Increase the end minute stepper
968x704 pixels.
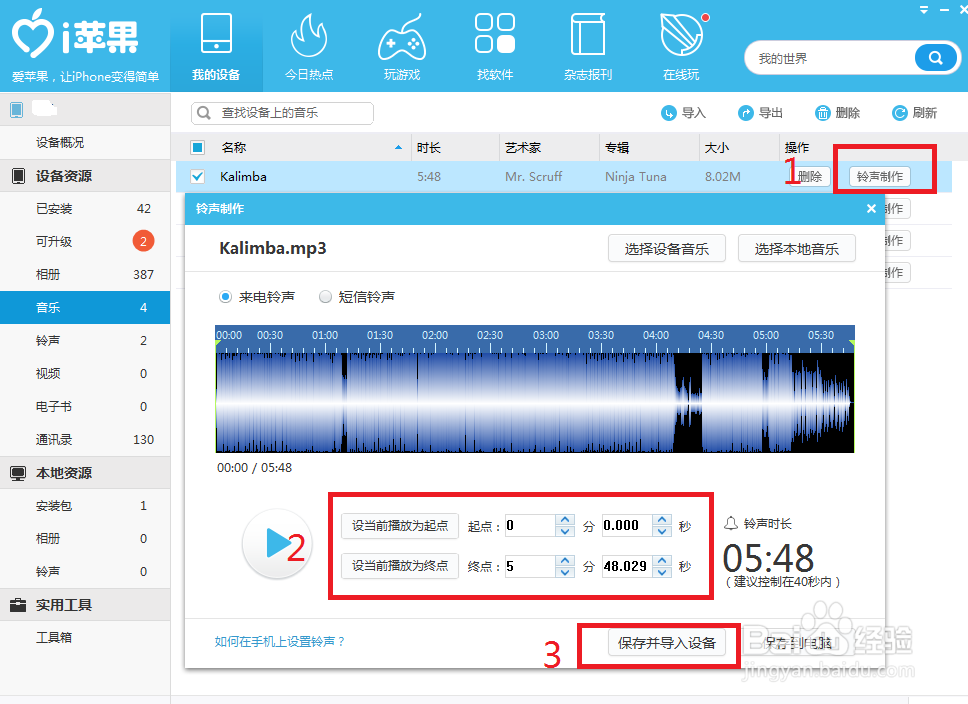(x=566, y=560)
